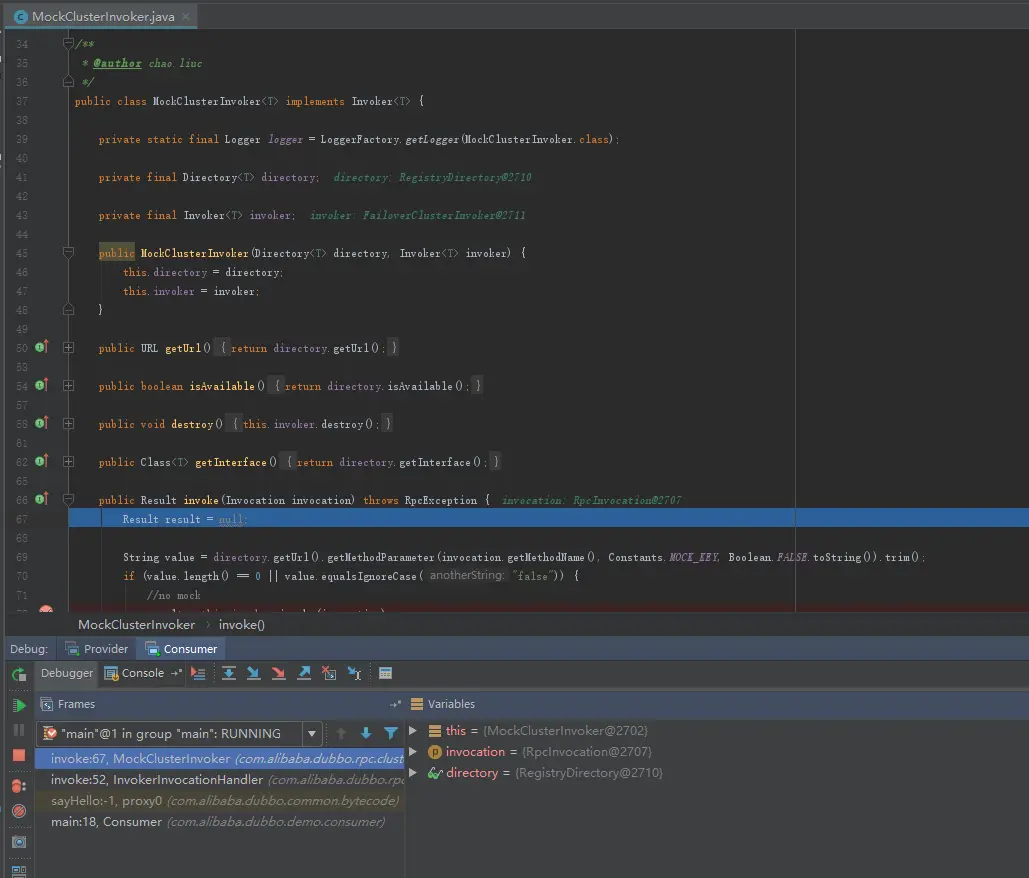Click invoke() in the breadcrumb bar

pos(242,625)
